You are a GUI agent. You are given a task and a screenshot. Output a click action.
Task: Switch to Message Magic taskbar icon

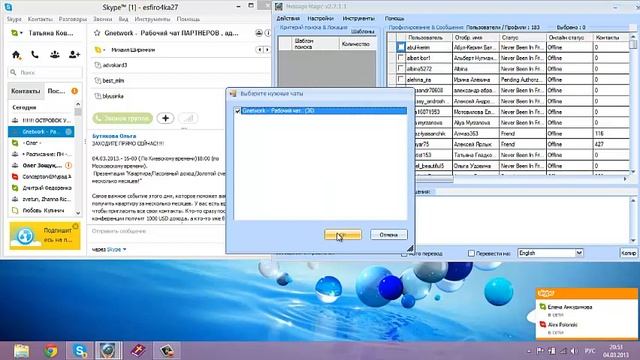tap(108, 351)
